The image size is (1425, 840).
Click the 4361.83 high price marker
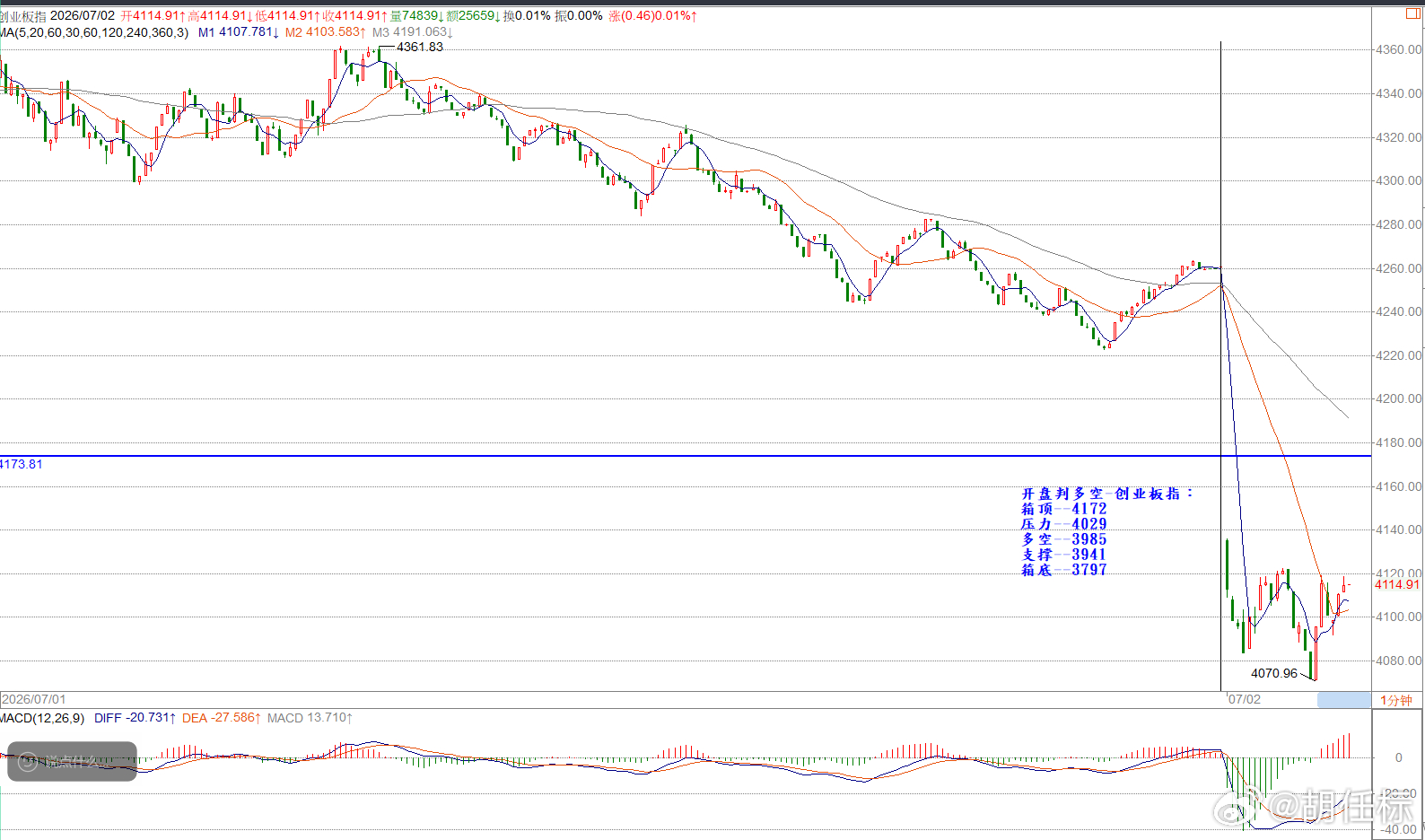(x=419, y=47)
